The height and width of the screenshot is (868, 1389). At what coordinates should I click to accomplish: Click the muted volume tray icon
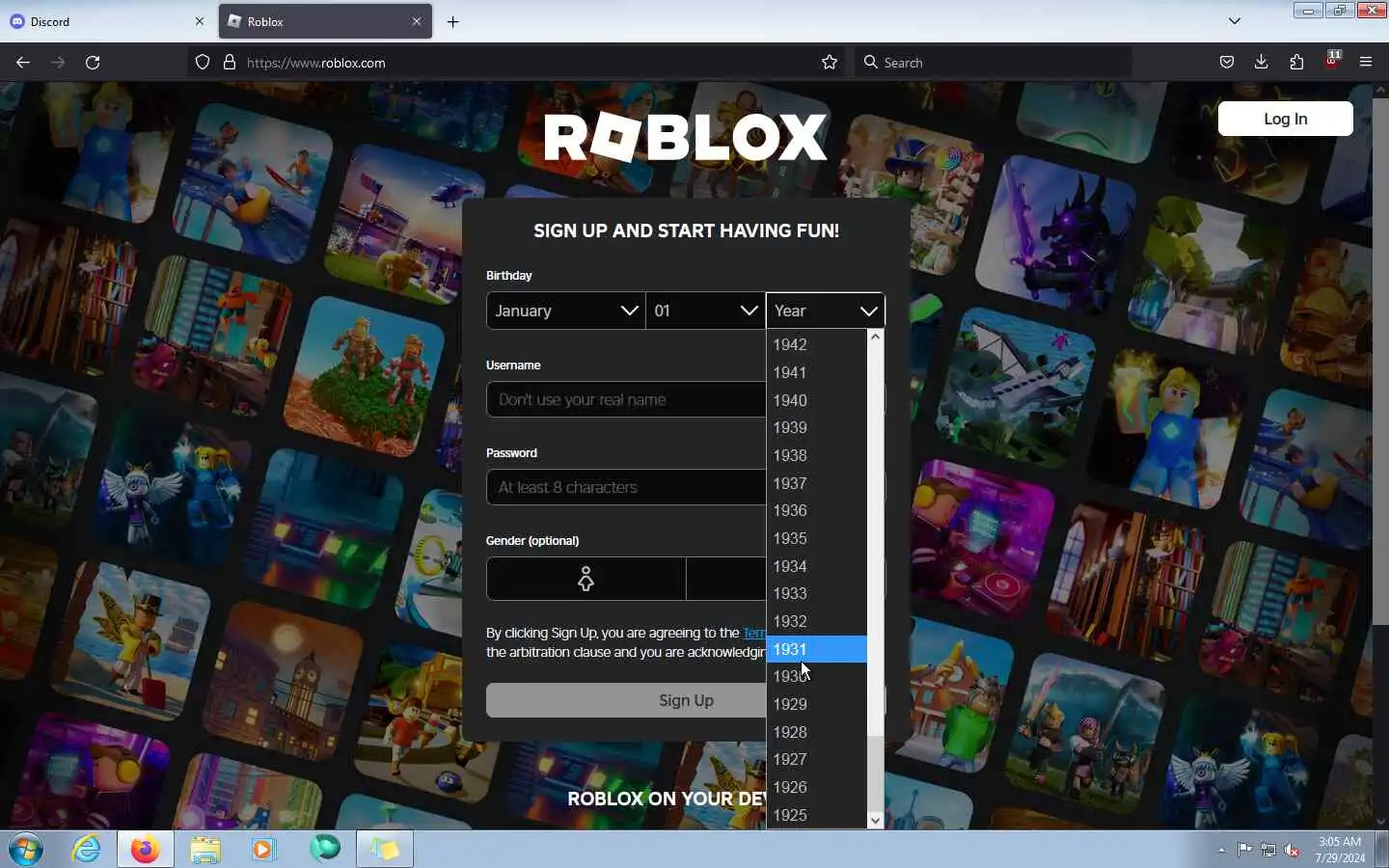tap(1293, 850)
